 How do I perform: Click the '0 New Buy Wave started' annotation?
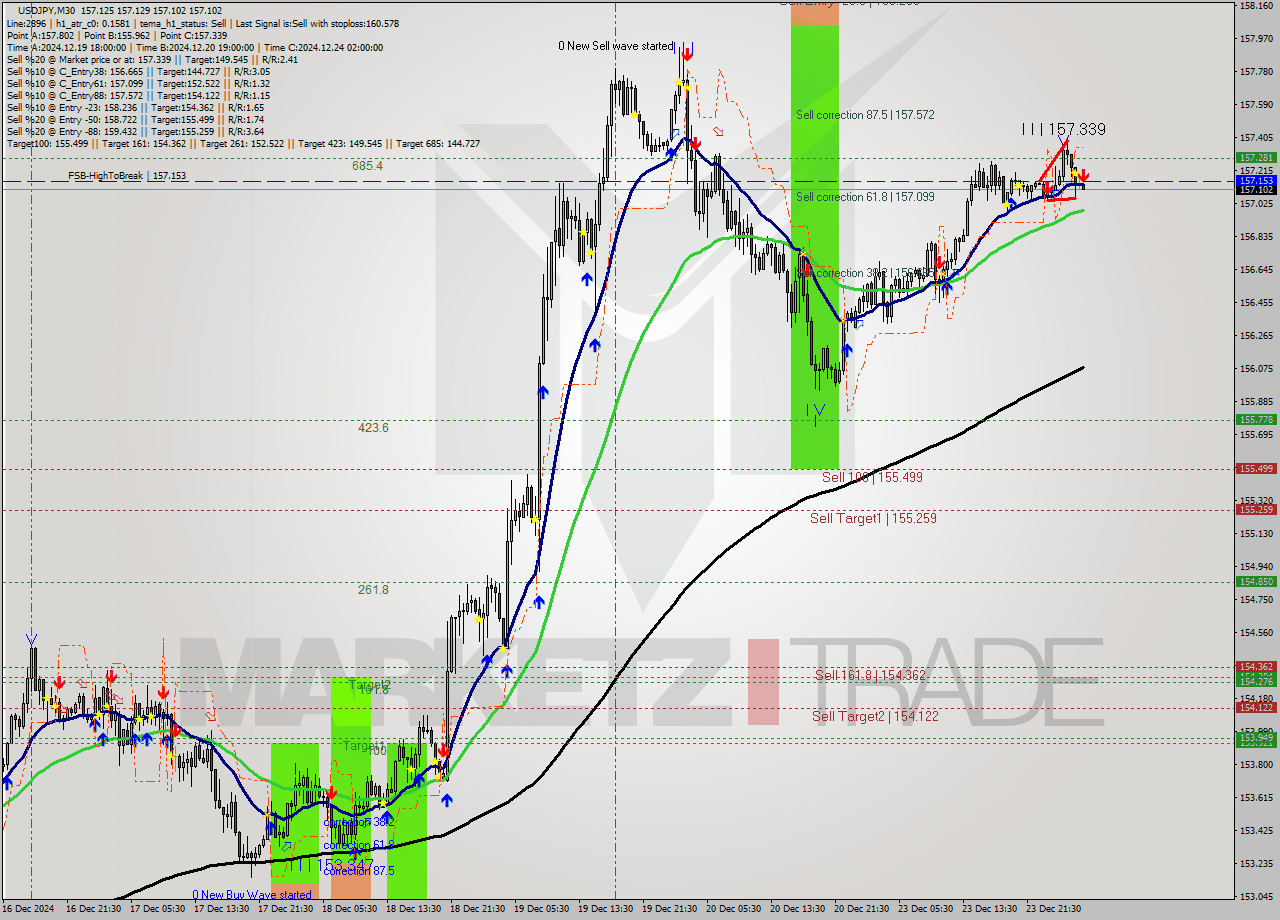252,895
